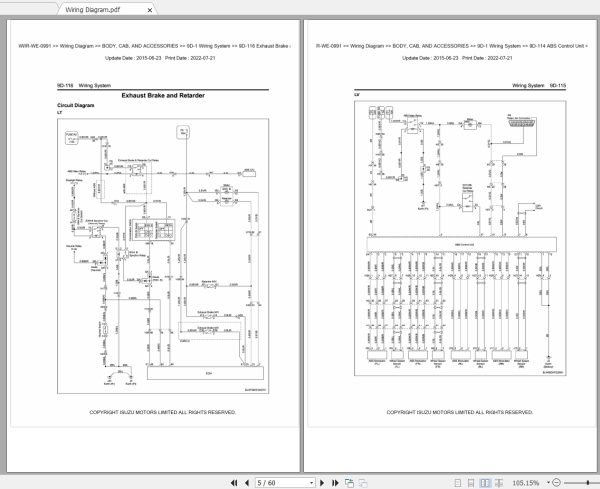Click the zoom out minus button
Screen dimensions: 600x489
coord(557,483)
